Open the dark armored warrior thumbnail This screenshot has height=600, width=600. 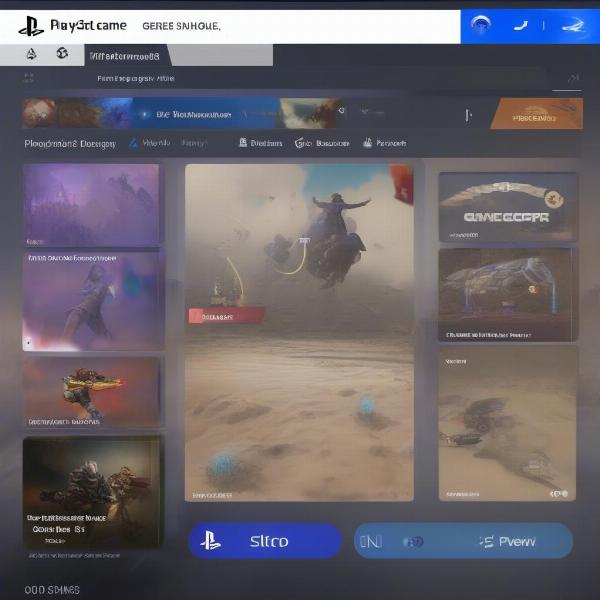point(92,491)
